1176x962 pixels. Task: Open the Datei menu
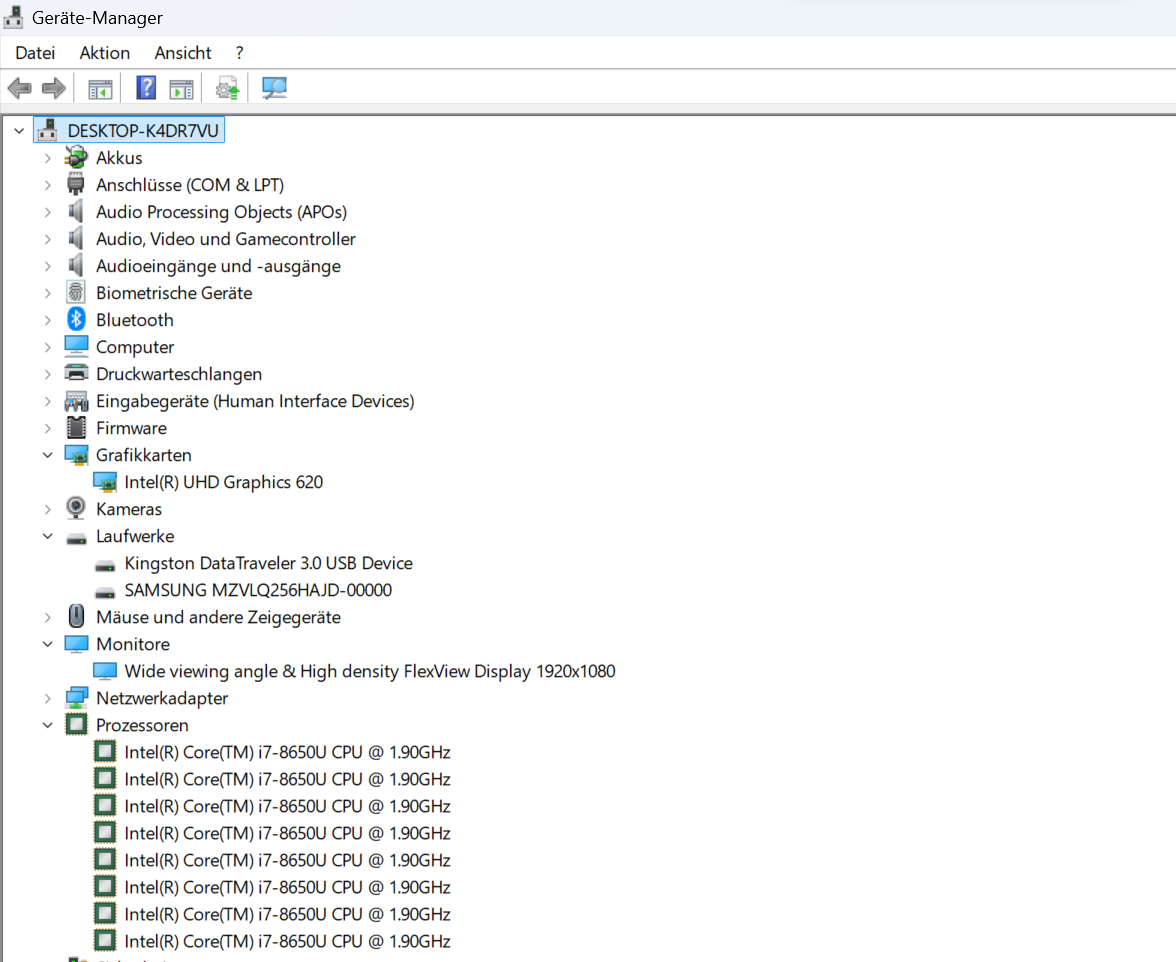tap(35, 52)
